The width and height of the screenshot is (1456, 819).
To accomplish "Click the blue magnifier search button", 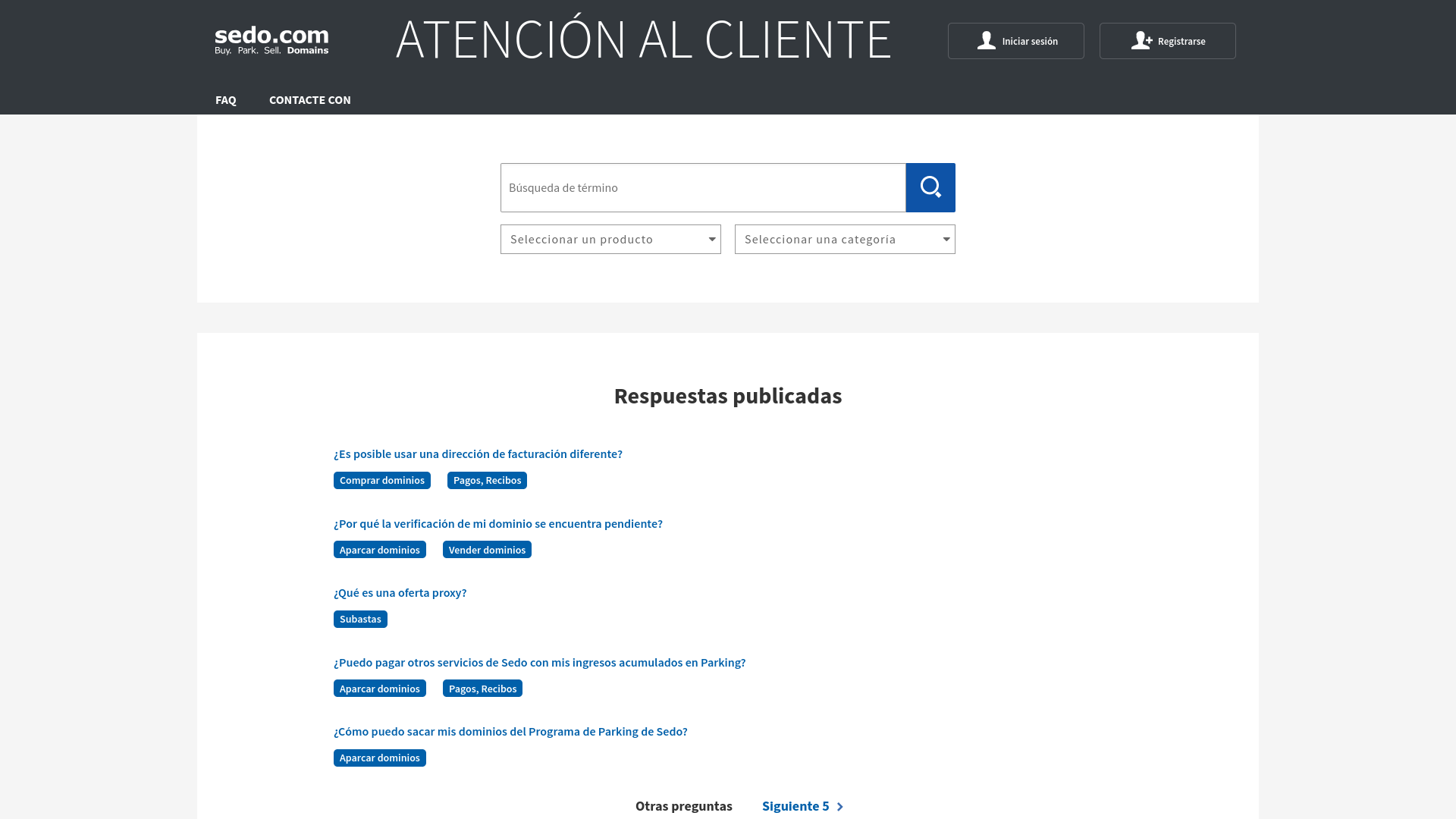I will [930, 187].
